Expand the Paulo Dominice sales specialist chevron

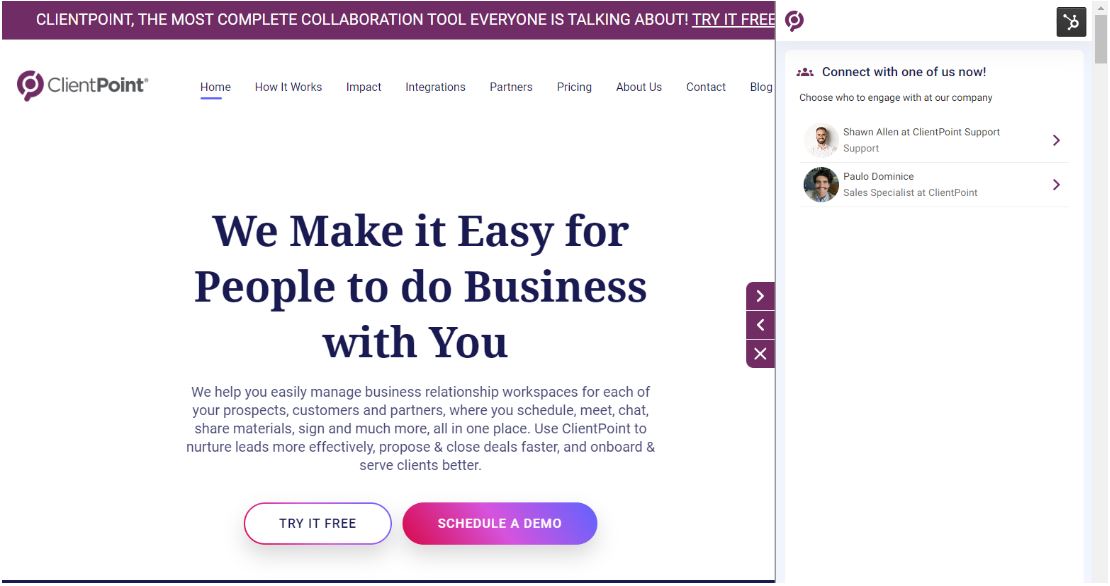pos(1056,185)
